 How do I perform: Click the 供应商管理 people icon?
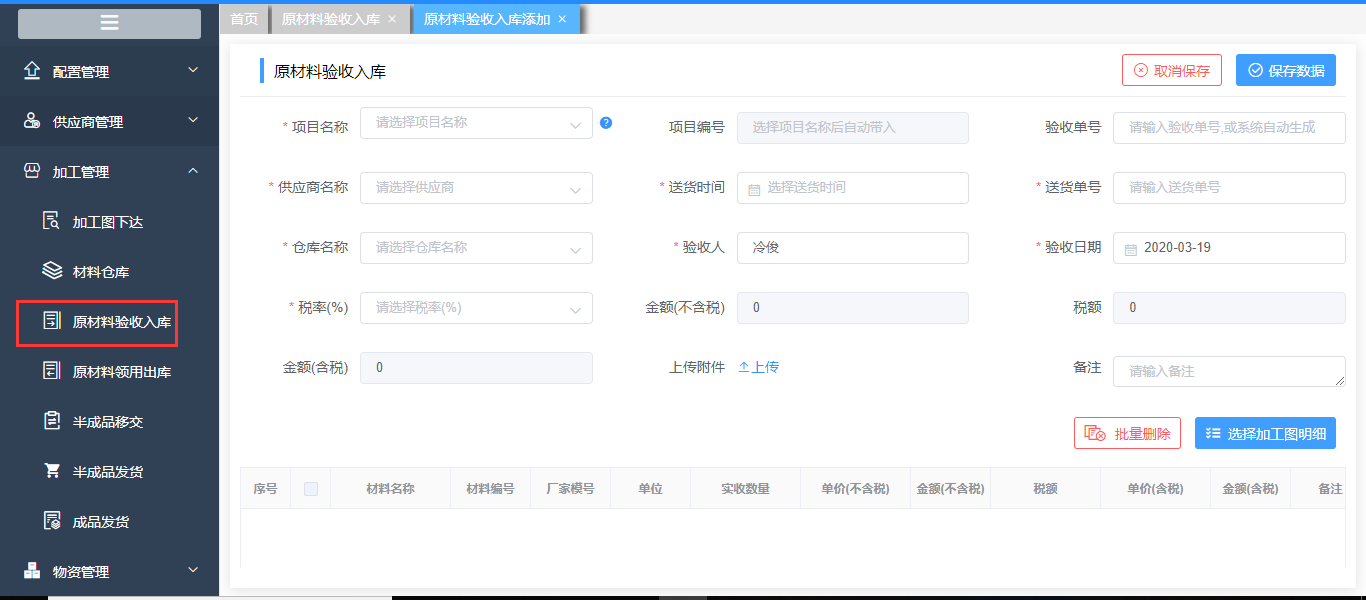pos(32,121)
